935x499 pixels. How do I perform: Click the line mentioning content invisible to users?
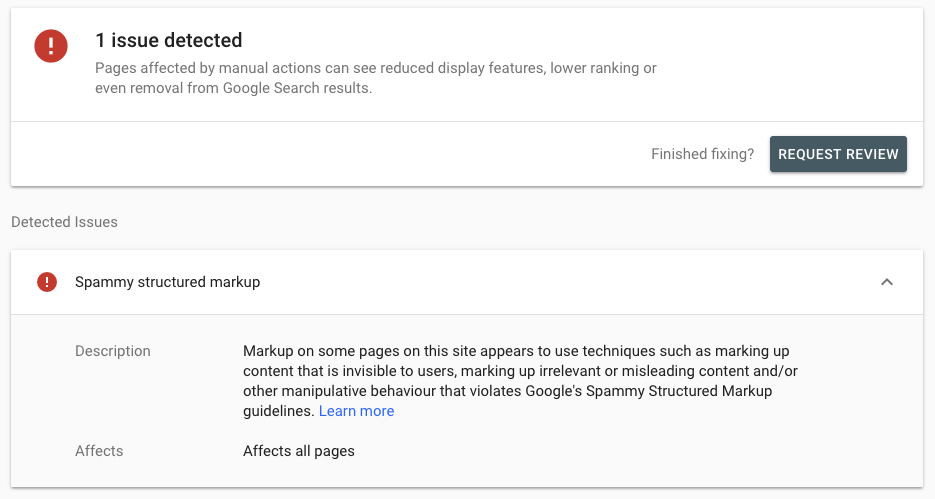tap(520, 371)
